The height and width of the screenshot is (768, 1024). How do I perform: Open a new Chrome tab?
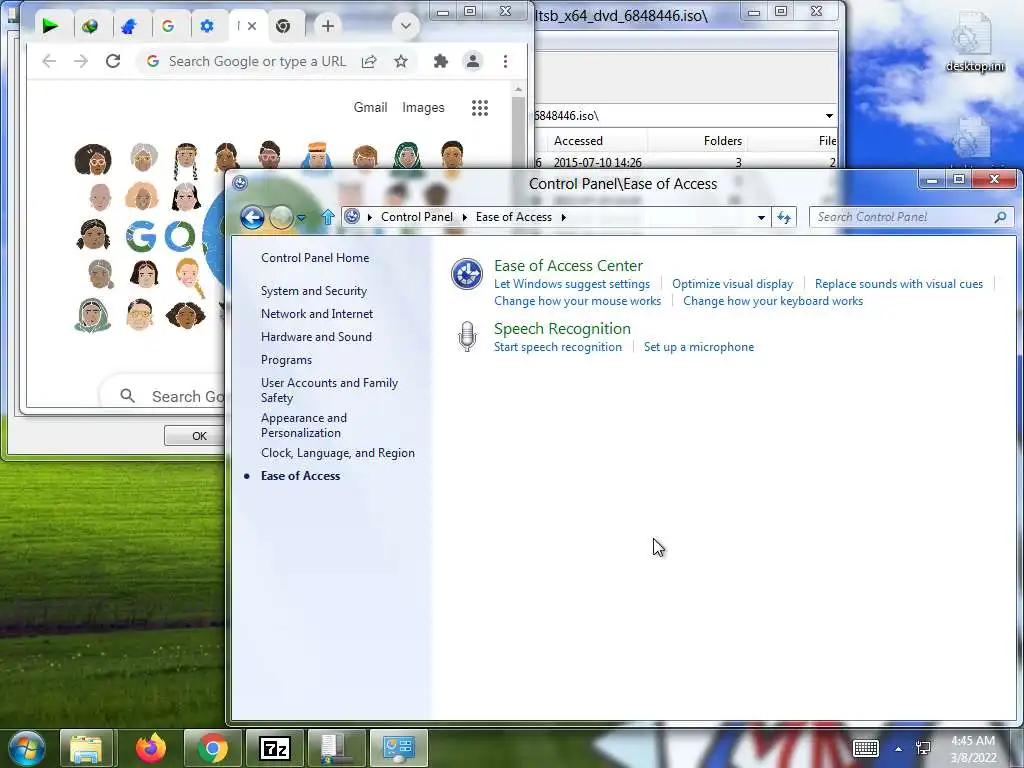point(328,26)
